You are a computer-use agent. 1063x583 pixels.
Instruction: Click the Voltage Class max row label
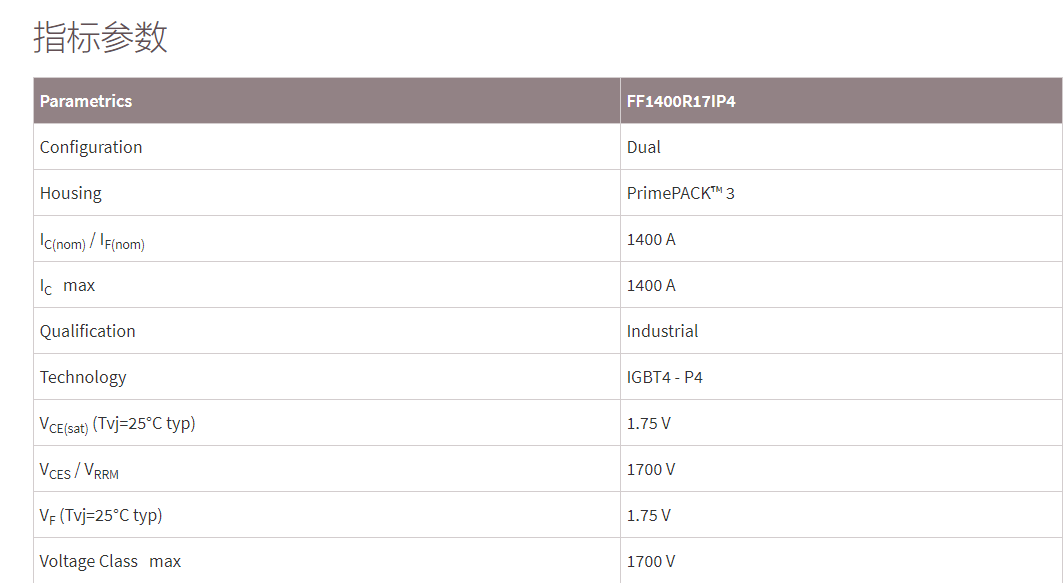pos(110,561)
